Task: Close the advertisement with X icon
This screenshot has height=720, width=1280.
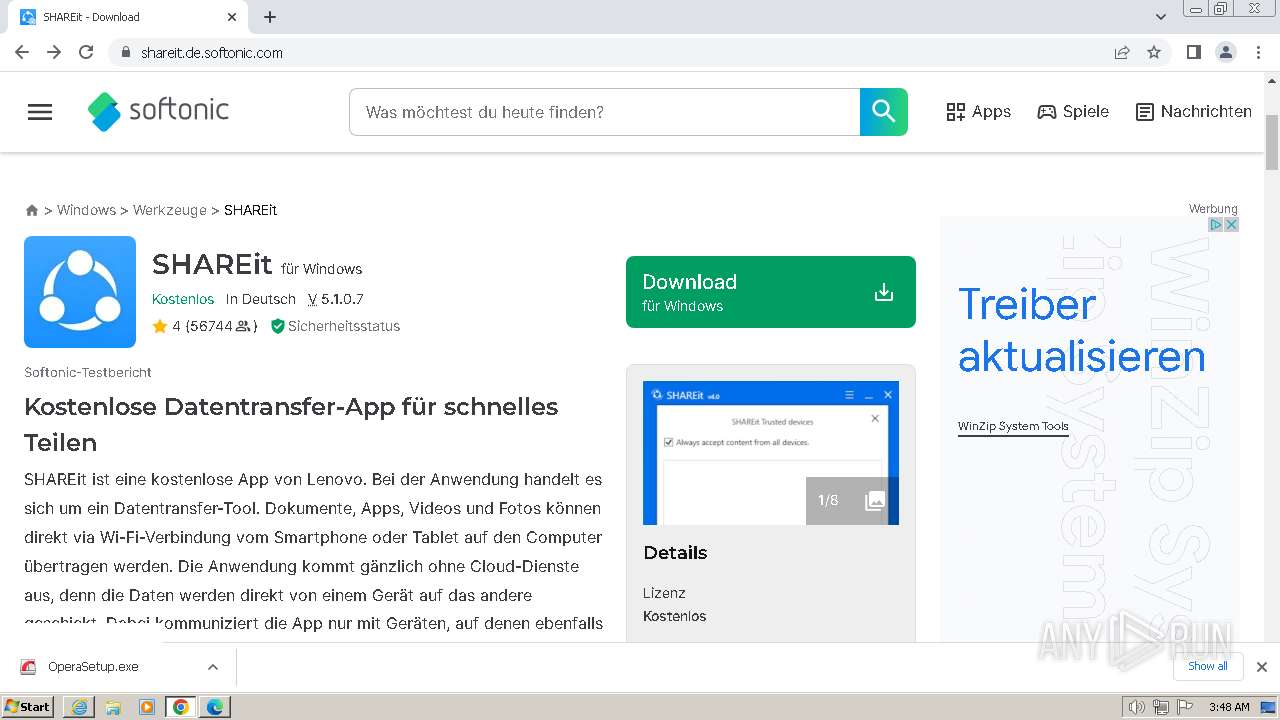Action: pos(1232,225)
